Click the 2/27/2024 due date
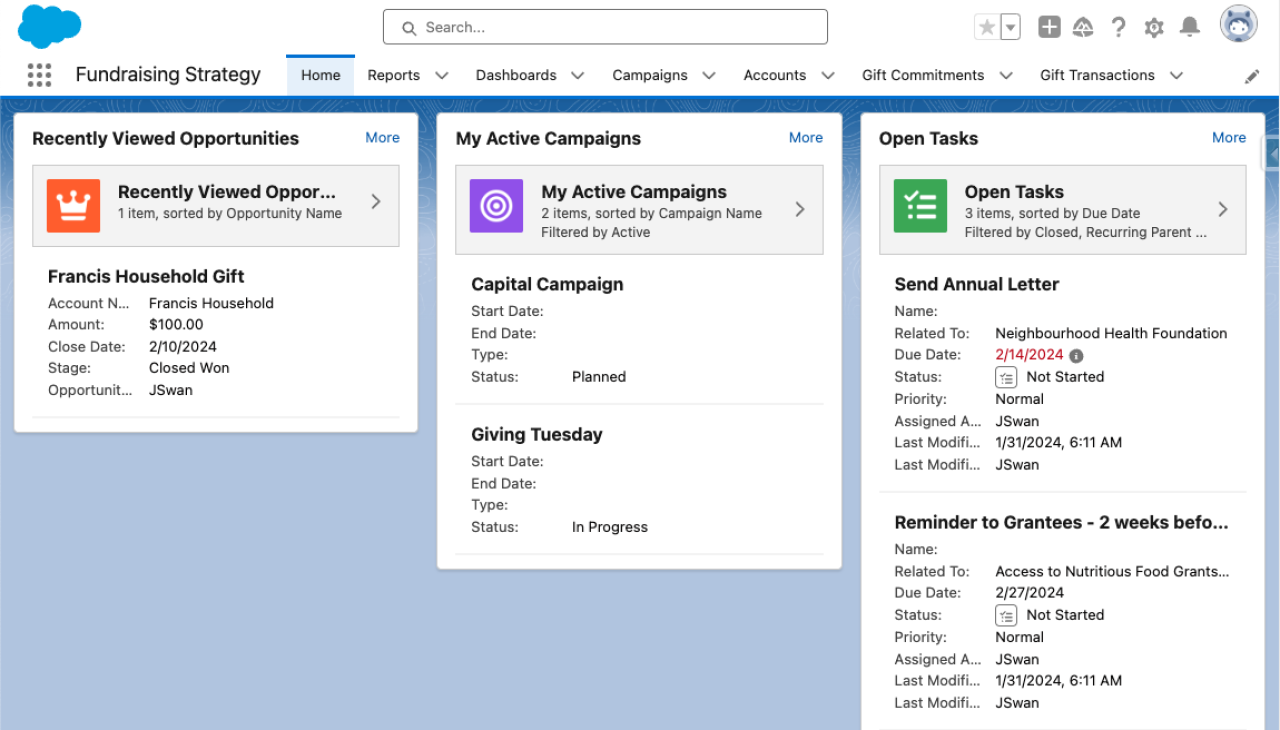The image size is (1280, 730). point(1029,593)
